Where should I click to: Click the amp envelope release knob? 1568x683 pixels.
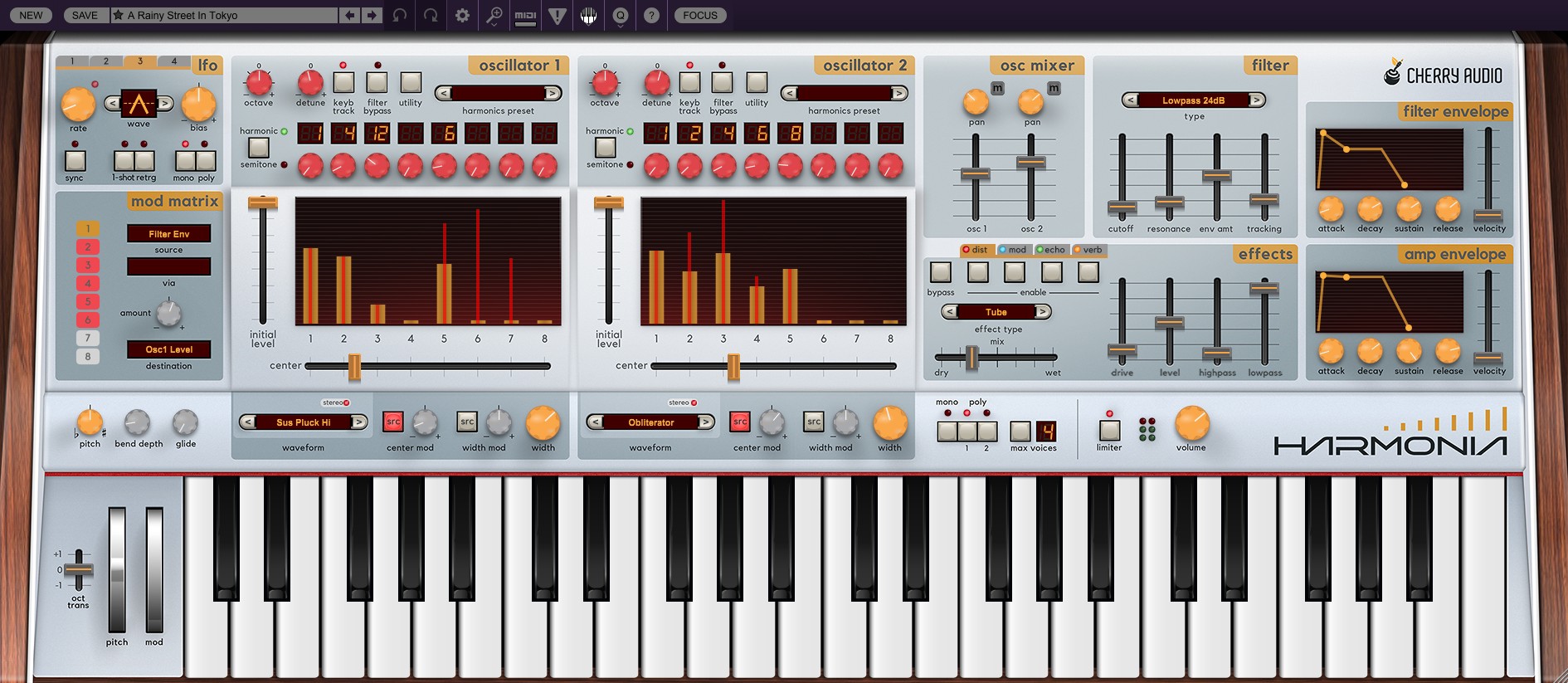point(1448,350)
